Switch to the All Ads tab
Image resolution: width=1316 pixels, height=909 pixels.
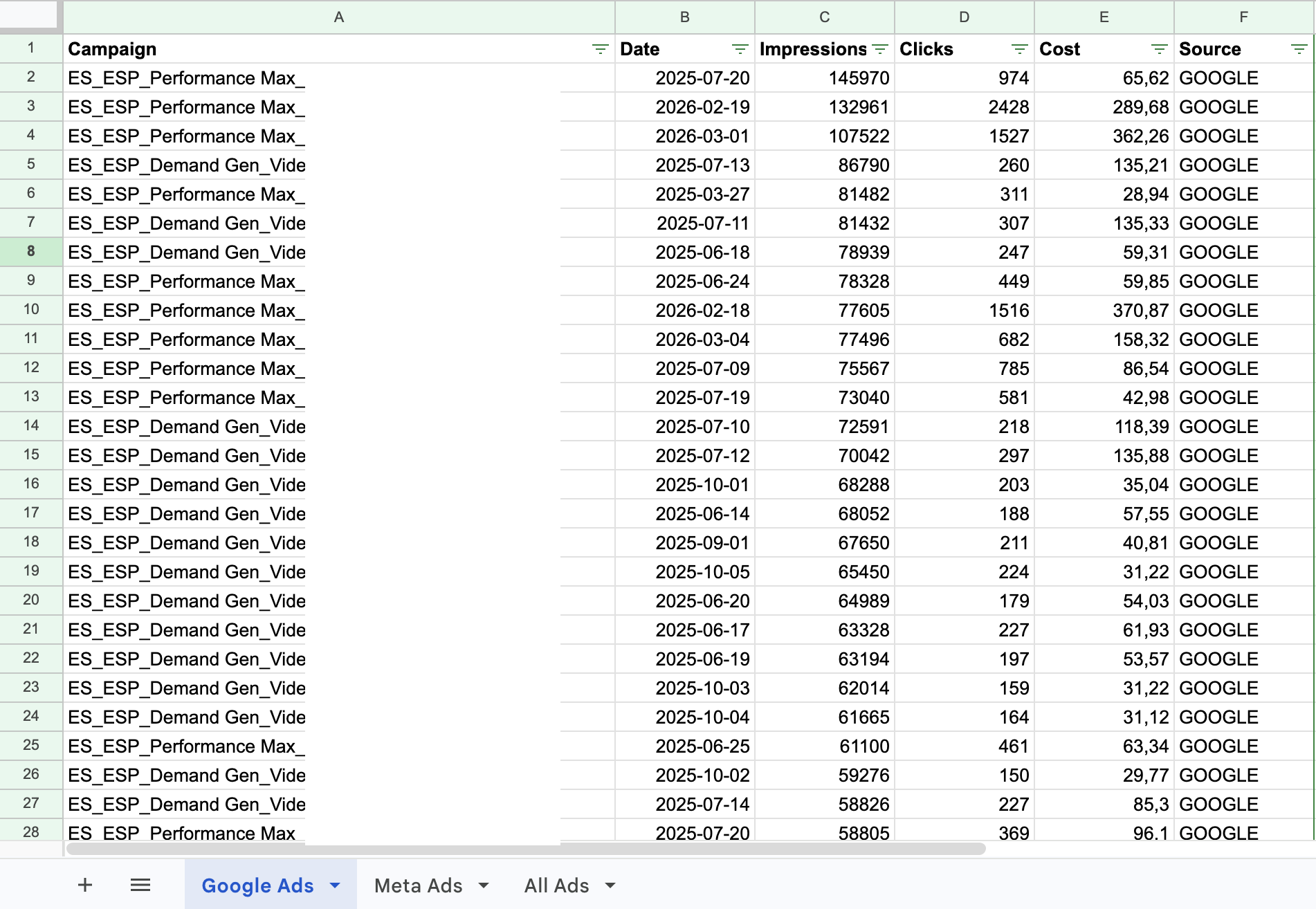pos(556,885)
